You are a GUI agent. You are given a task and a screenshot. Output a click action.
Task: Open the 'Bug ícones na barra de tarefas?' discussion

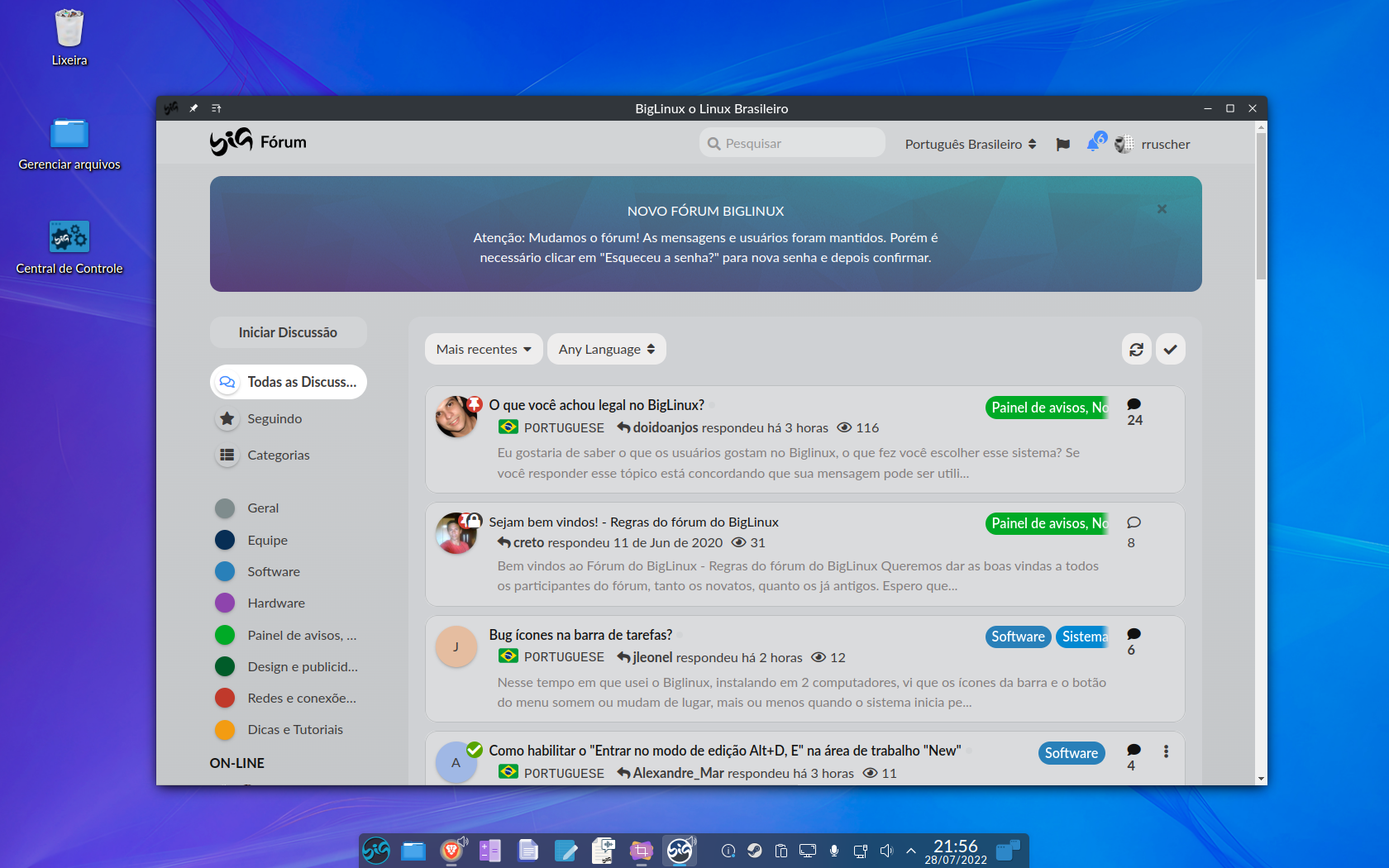(580, 635)
